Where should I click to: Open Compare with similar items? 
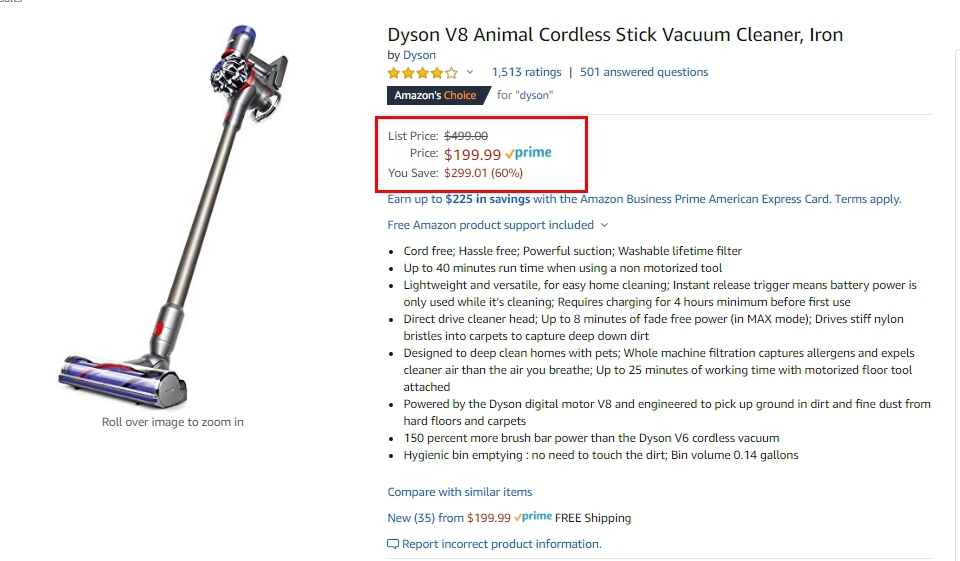point(459,492)
